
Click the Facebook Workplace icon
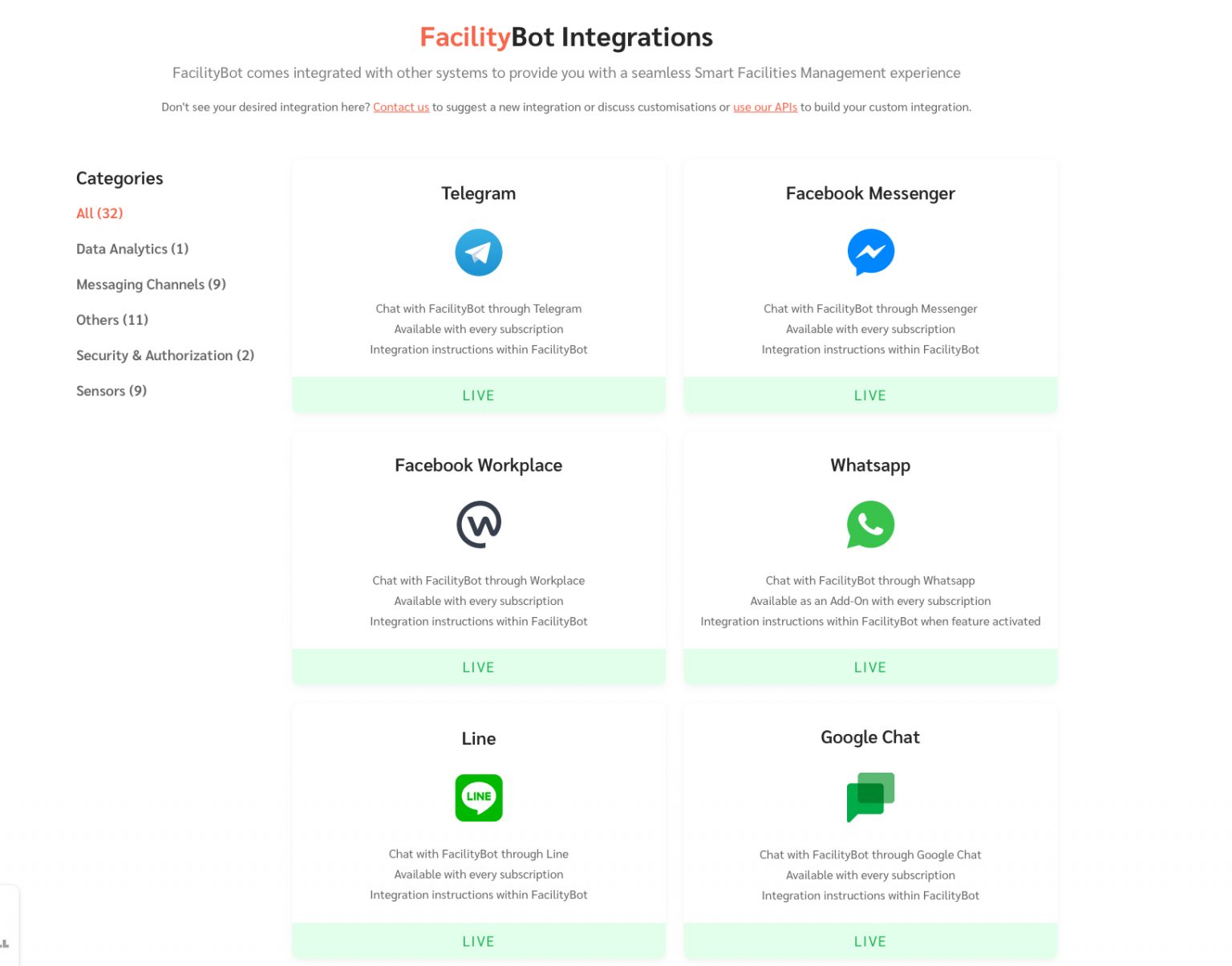(479, 524)
